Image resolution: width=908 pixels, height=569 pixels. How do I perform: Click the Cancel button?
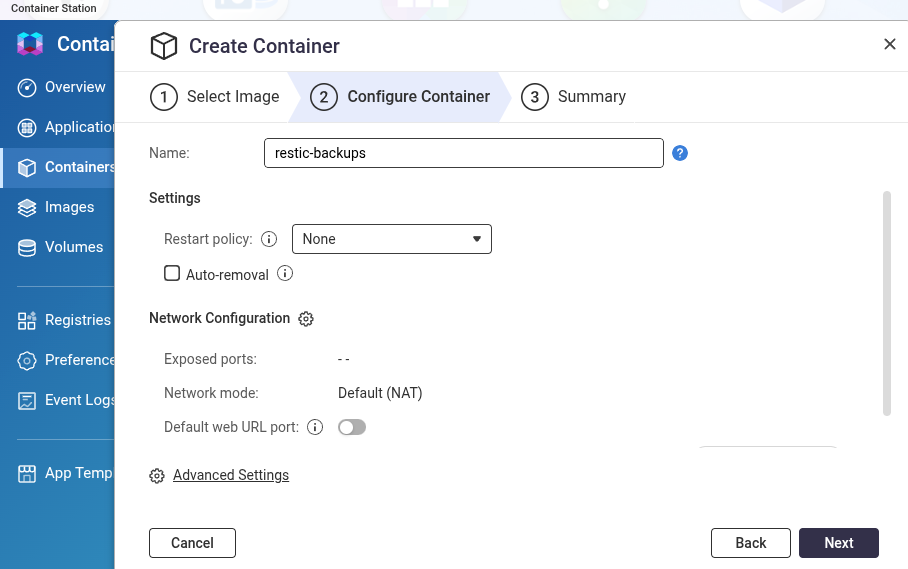(192, 543)
